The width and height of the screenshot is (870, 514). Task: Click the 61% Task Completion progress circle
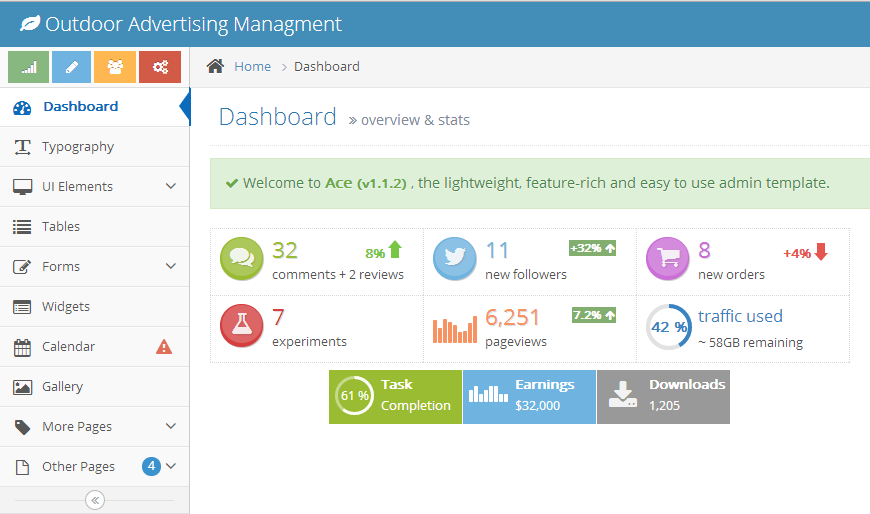(x=354, y=396)
